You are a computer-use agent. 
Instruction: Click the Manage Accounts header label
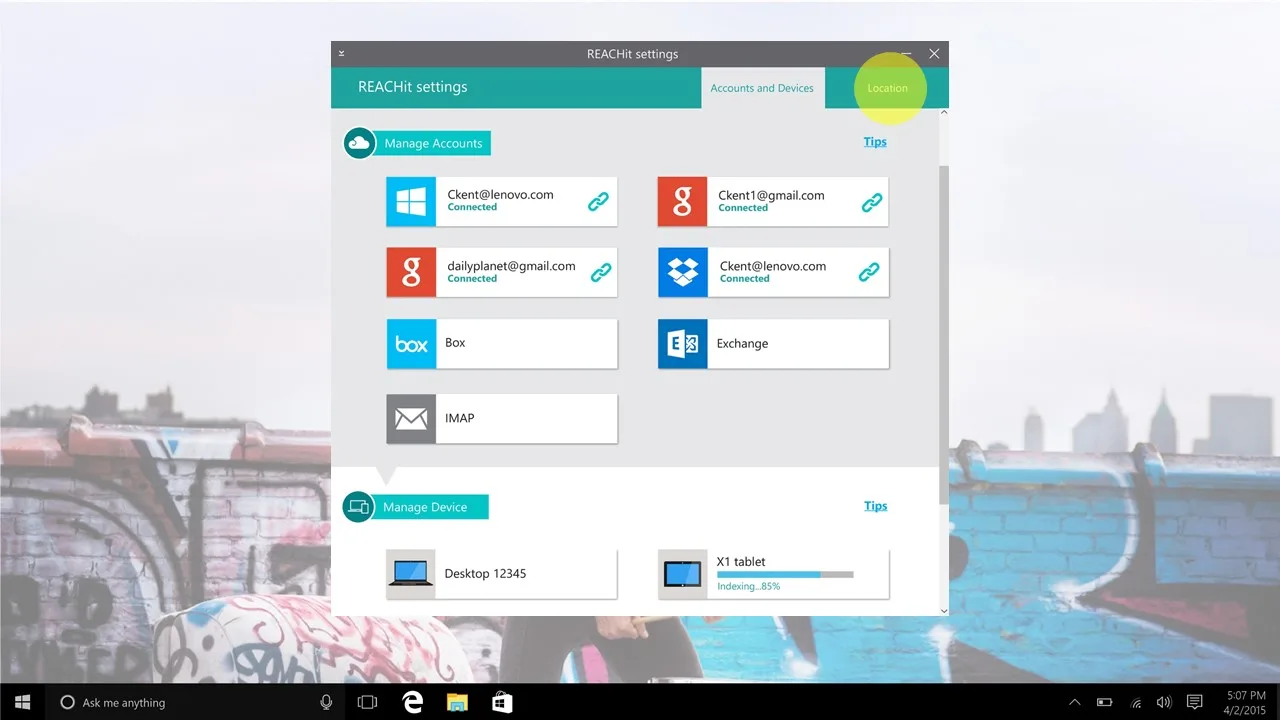click(433, 143)
